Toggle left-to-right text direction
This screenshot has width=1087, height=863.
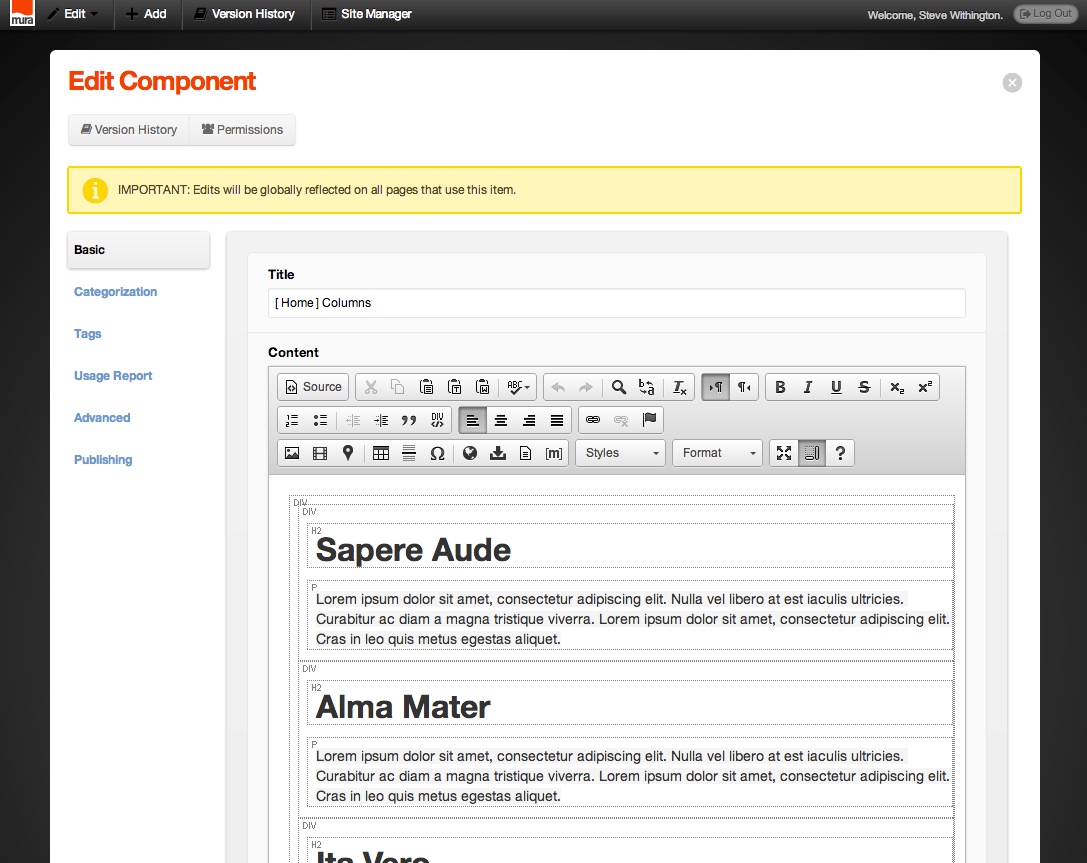point(715,387)
